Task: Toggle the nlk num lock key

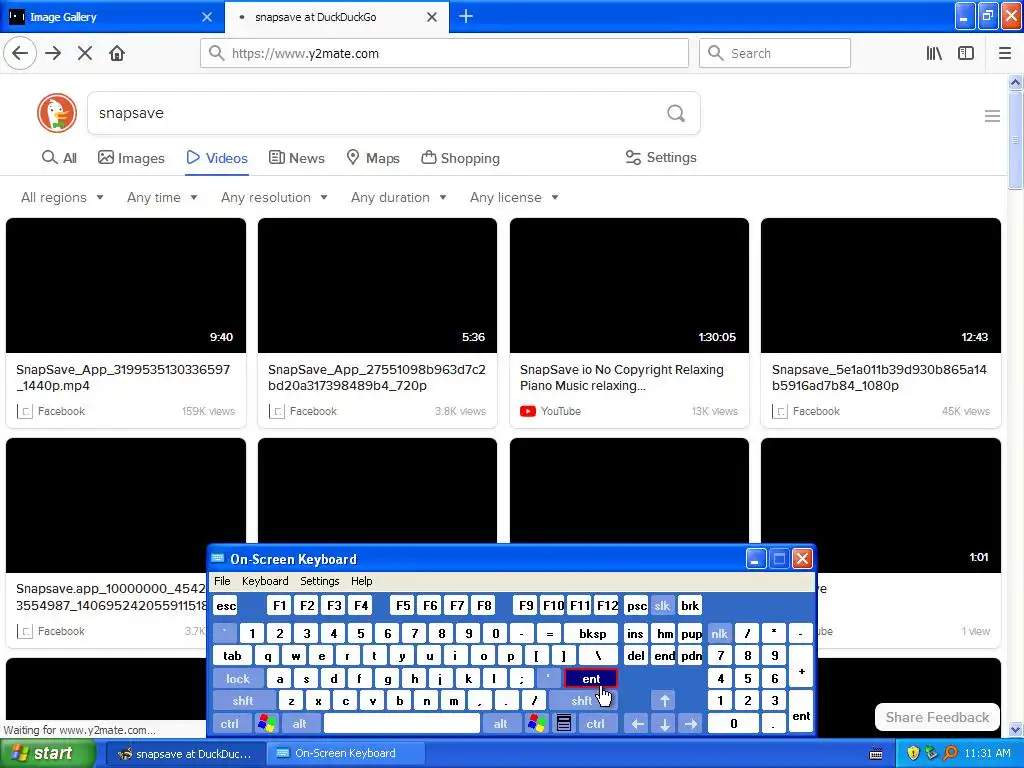Action: [719, 633]
